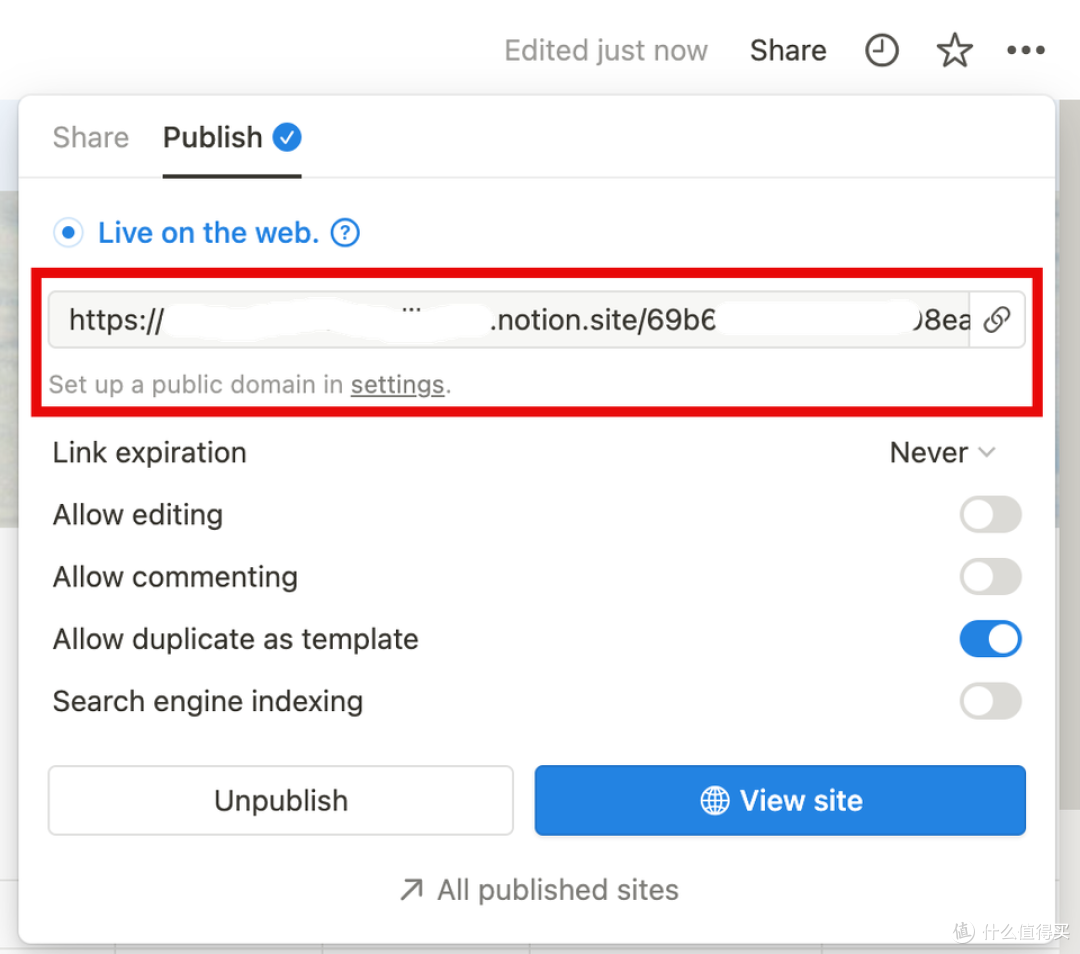Click the arrow icon beside All published sites
Screen dimensions: 1080x954
(411, 889)
